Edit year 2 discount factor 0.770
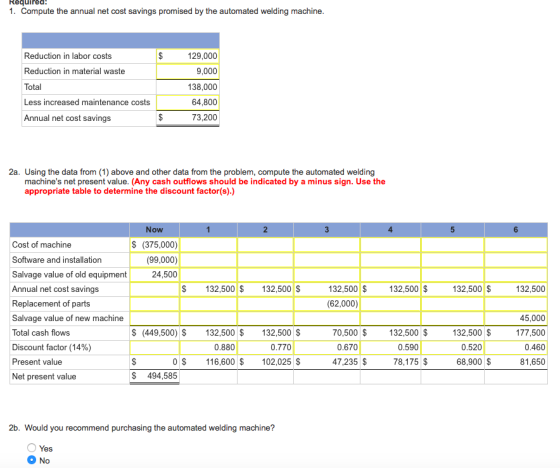 pyautogui.click(x=265, y=347)
